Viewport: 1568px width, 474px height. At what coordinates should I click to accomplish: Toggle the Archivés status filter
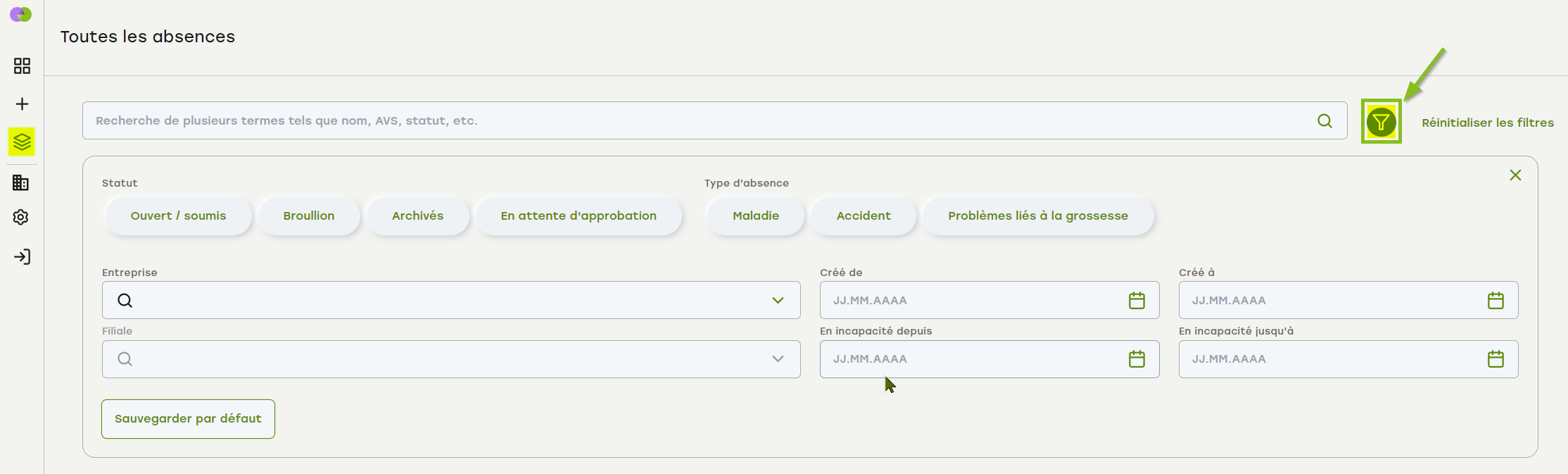[x=417, y=216]
